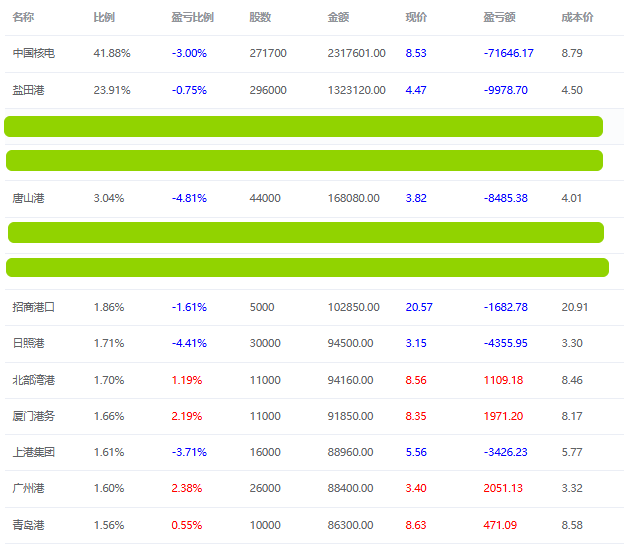Click the amount 91850.00
The width and height of the screenshot is (624, 544).
(350, 416)
